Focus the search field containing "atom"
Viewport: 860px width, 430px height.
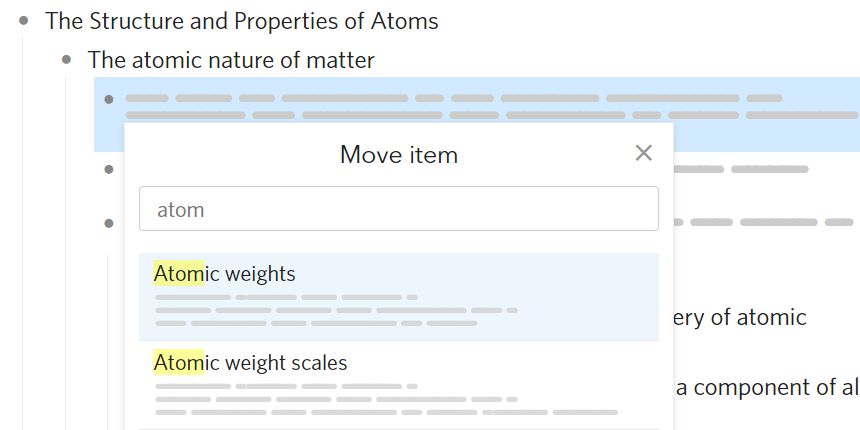[398, 209]
